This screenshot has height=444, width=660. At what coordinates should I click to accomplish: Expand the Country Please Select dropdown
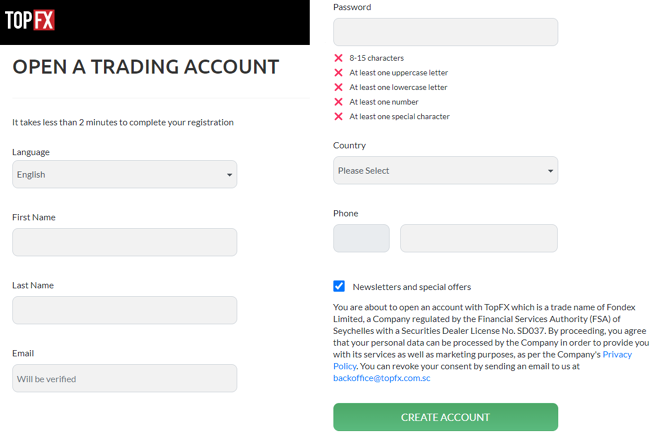pyautogui.click(x=445, y=171)
